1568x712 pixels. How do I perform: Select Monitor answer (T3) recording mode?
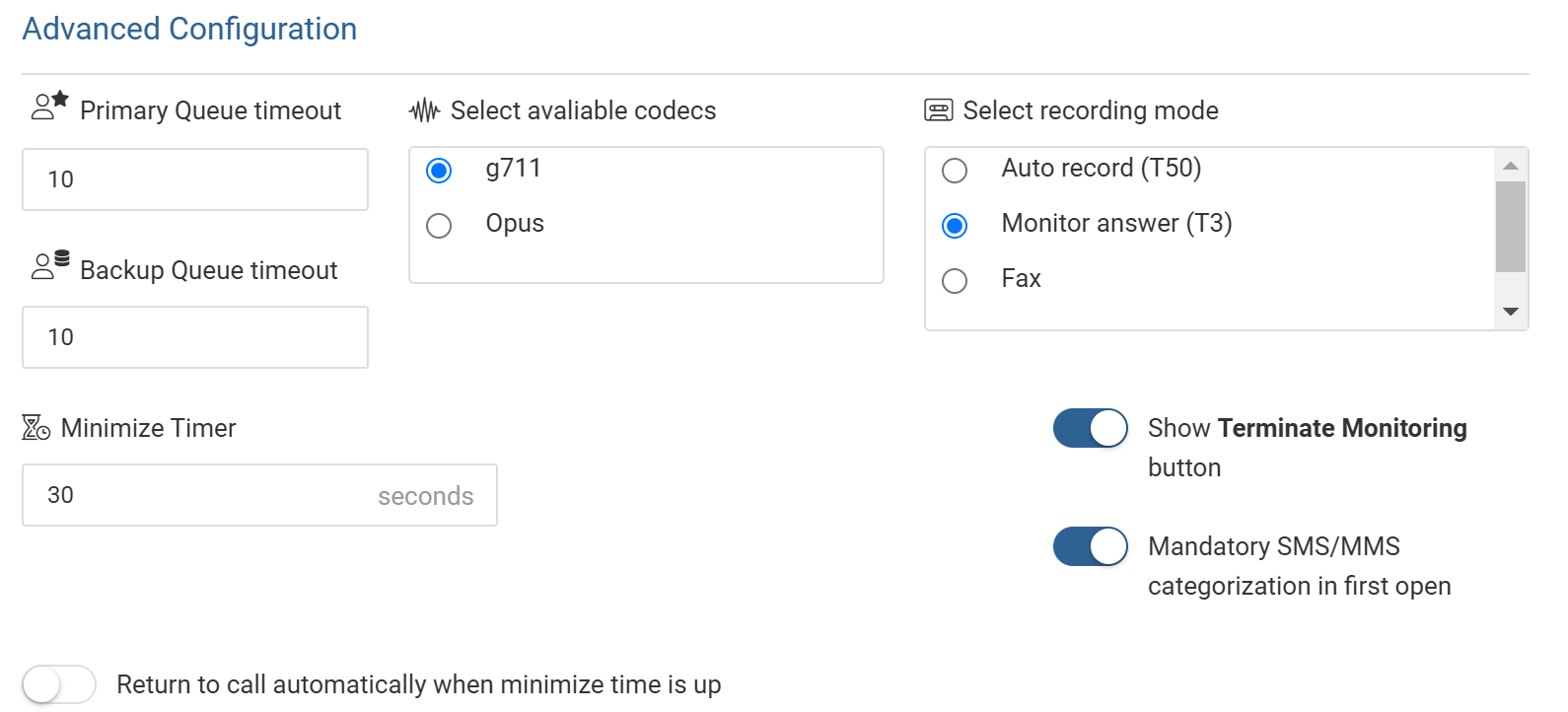tap(955, 226)
